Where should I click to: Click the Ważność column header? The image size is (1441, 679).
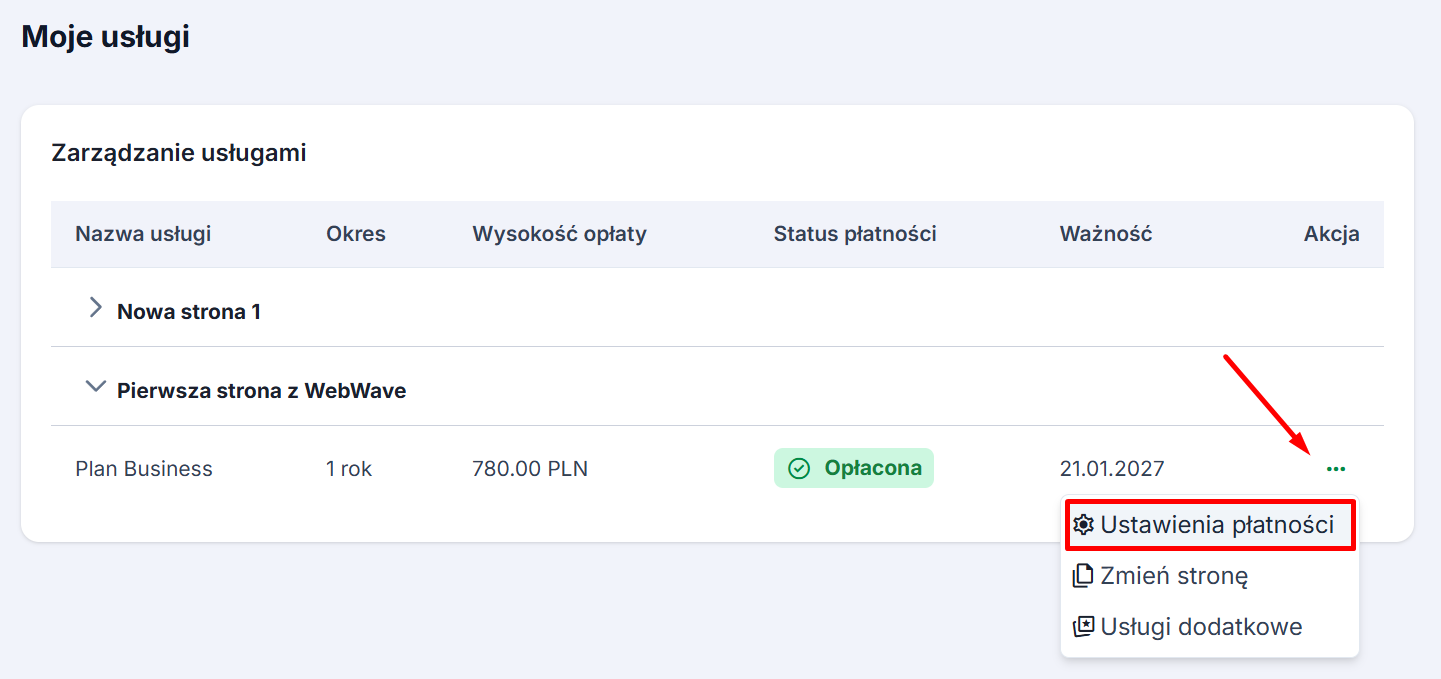click(x=1106, y=234)
